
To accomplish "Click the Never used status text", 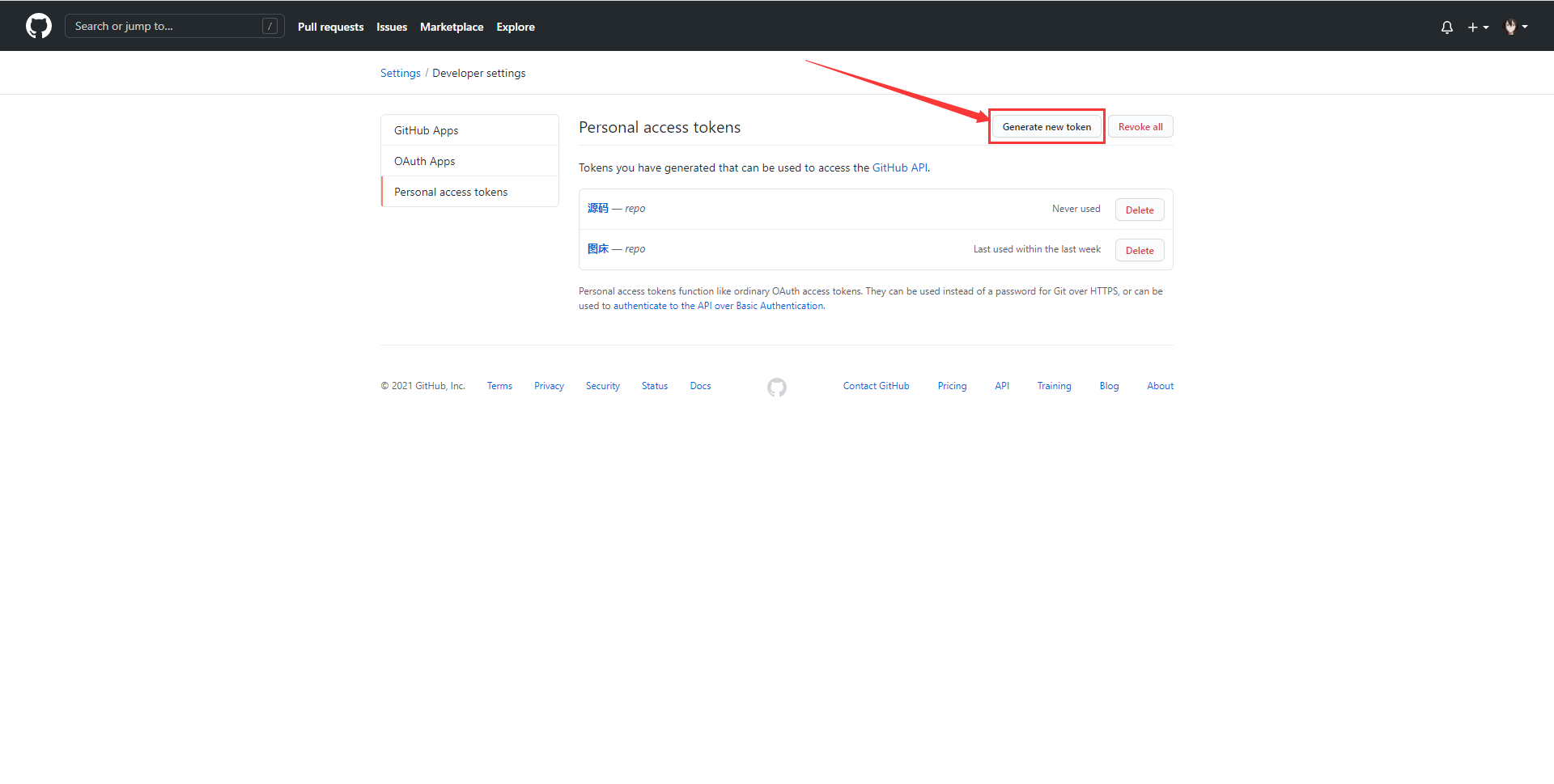I will click(1076, 209).
